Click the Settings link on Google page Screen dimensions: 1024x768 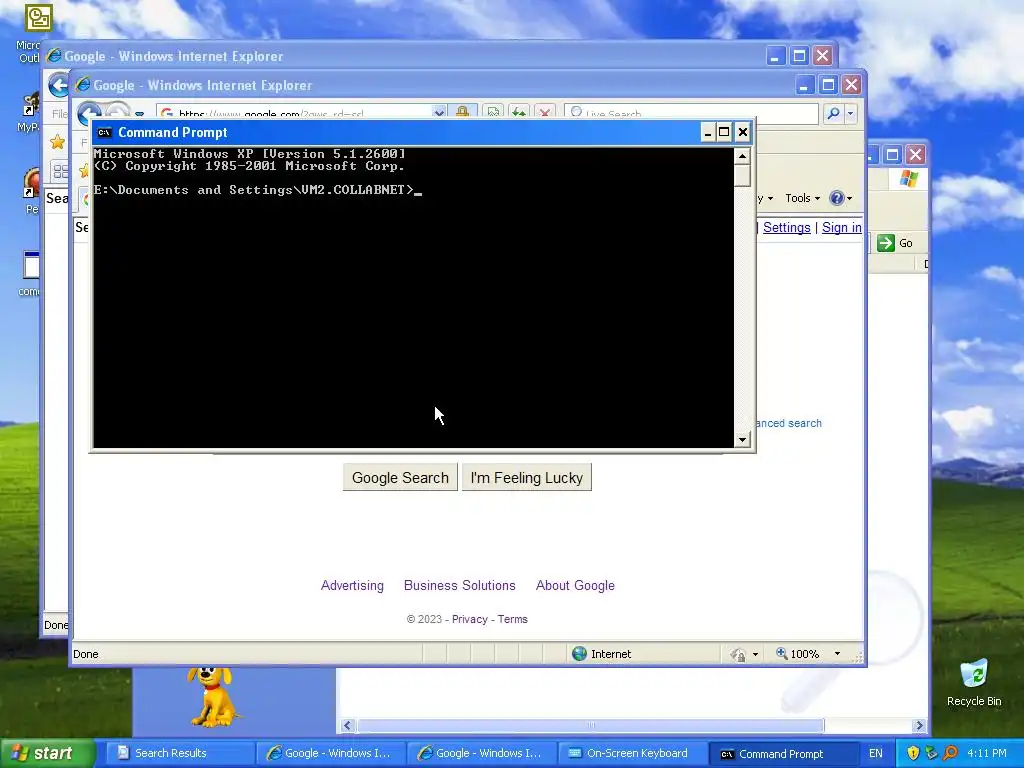(786, 227)
